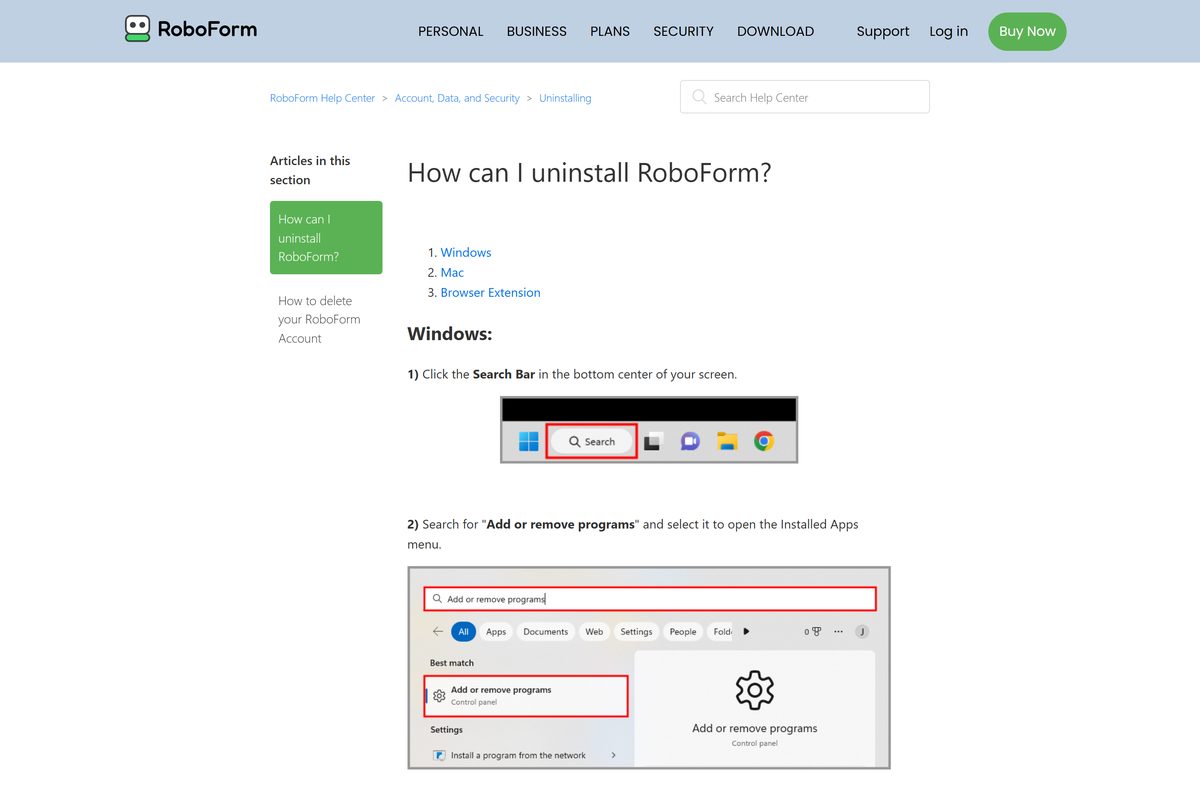Screen dimensions: 1200x792
Task: Click Log in
Action: coord(948,31)
